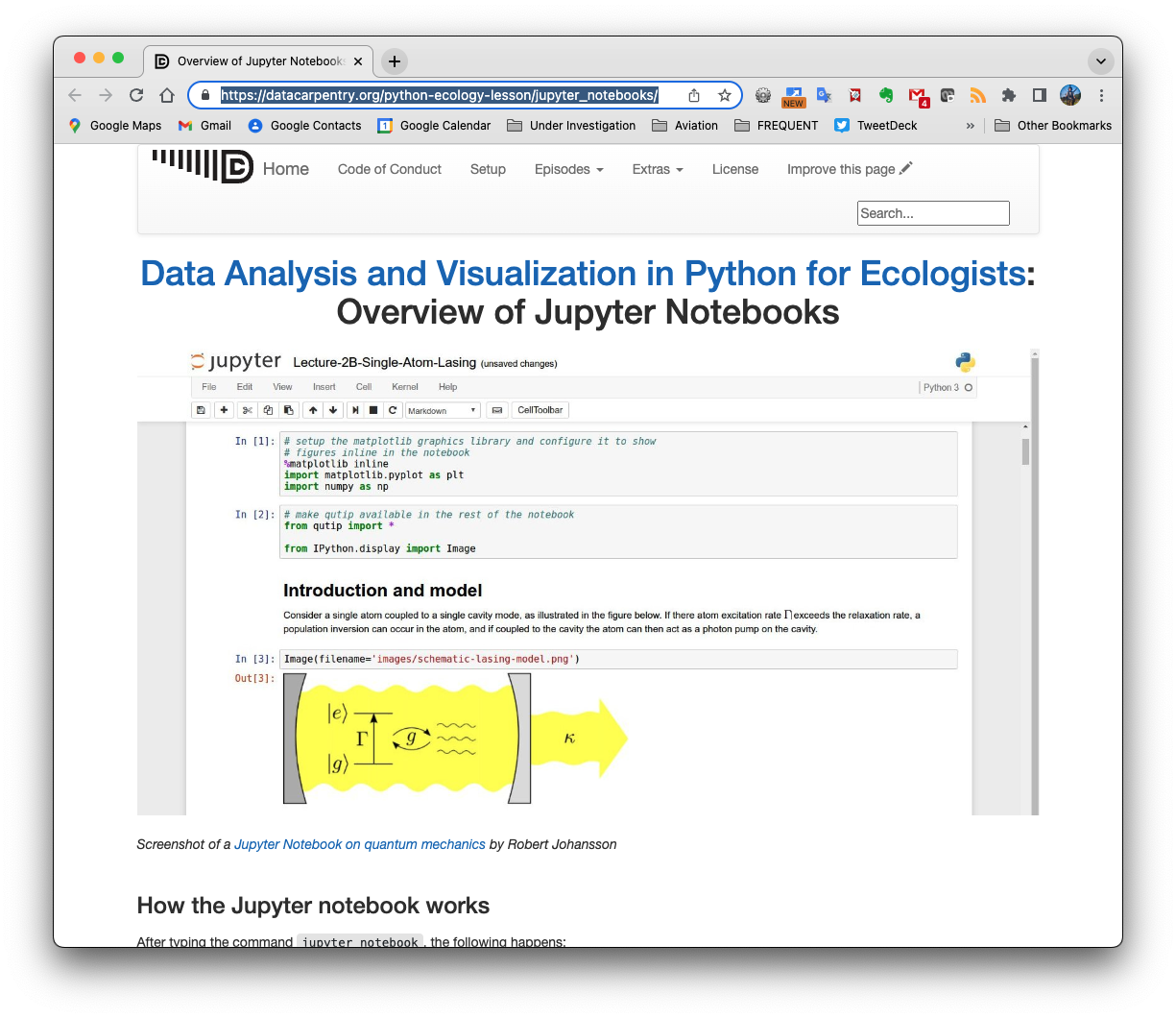Open the Code of Conduct page
Image resolution: width=1176 pixels, height=1018 pixels.
(x=389, y=169)
